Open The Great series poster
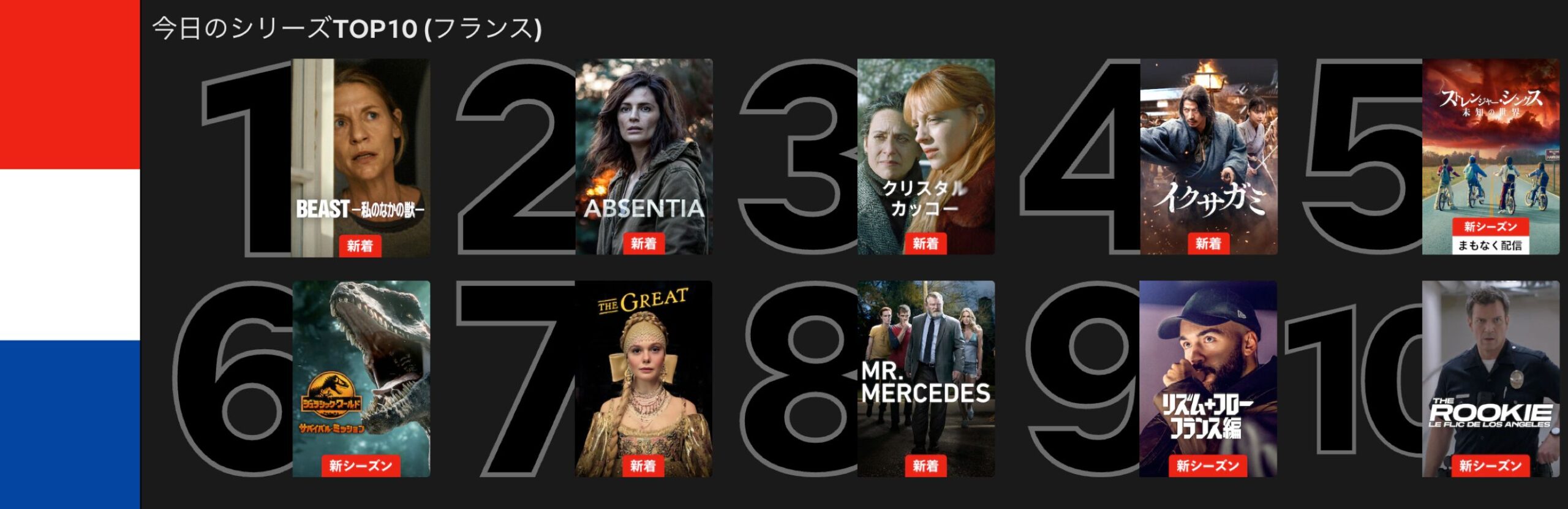Screen dimensions: 1568x509 pos(644,379)
